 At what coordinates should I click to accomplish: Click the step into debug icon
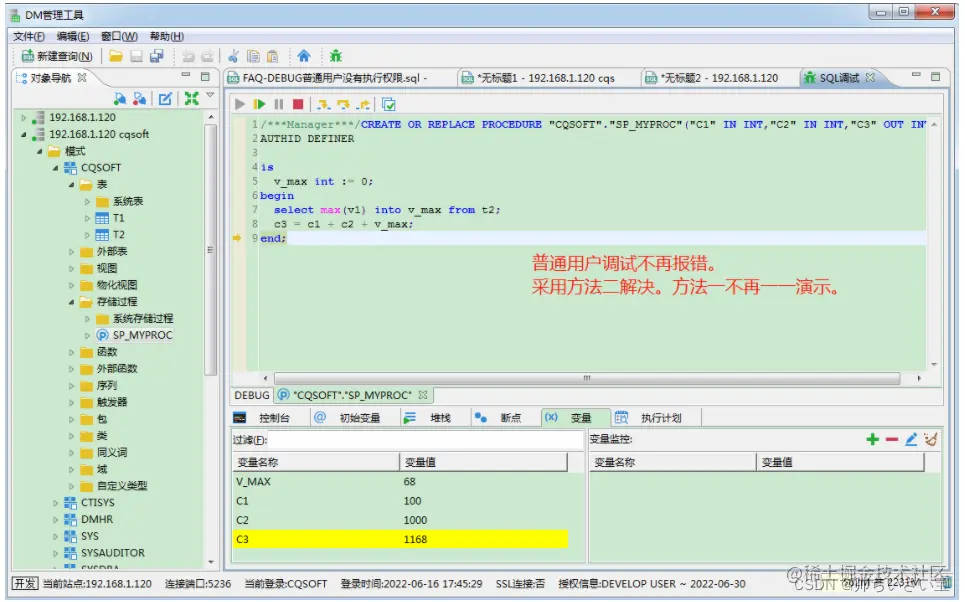click(324, 105)
